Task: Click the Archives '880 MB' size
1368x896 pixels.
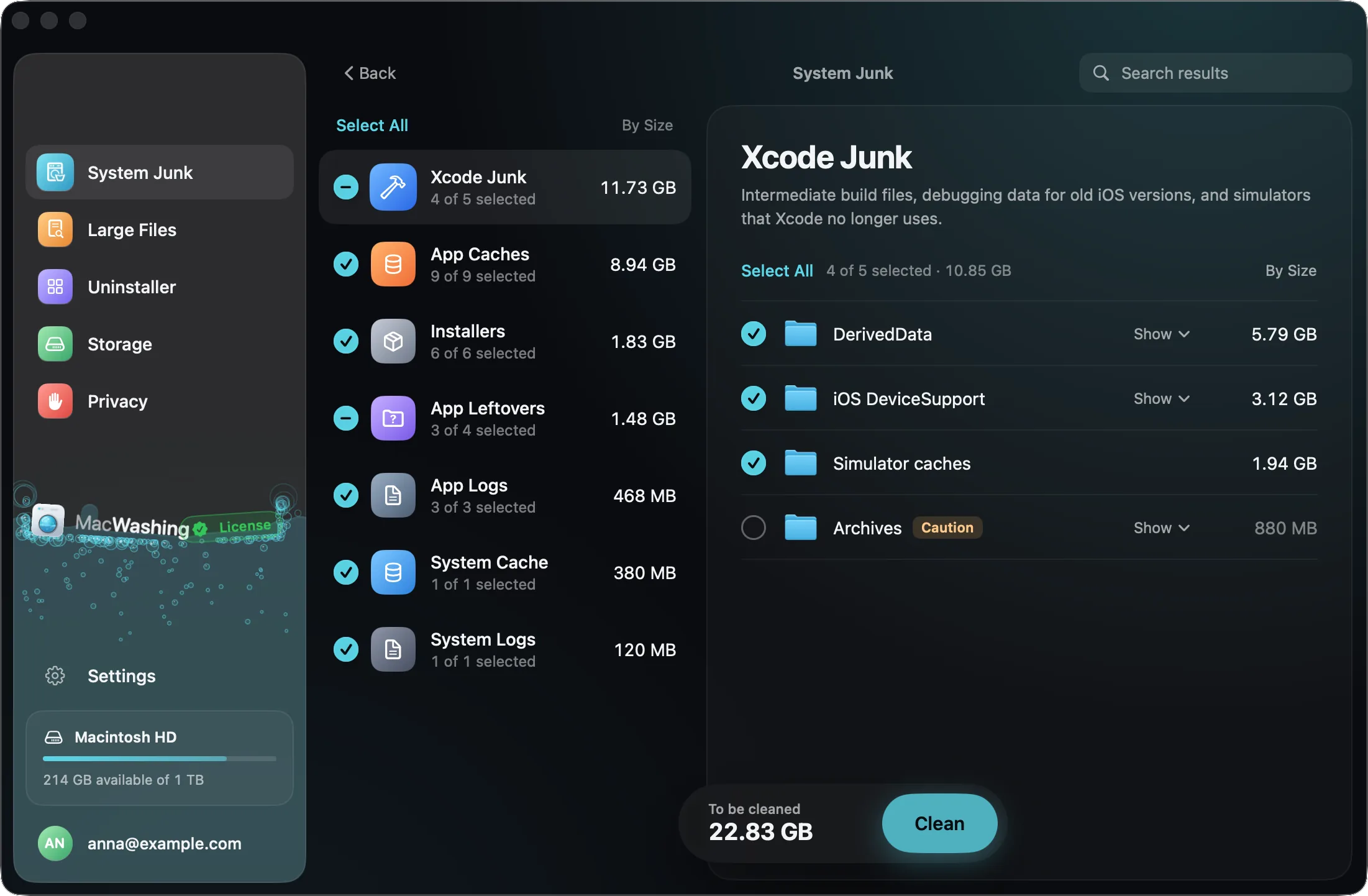Action: point(1285,528)
